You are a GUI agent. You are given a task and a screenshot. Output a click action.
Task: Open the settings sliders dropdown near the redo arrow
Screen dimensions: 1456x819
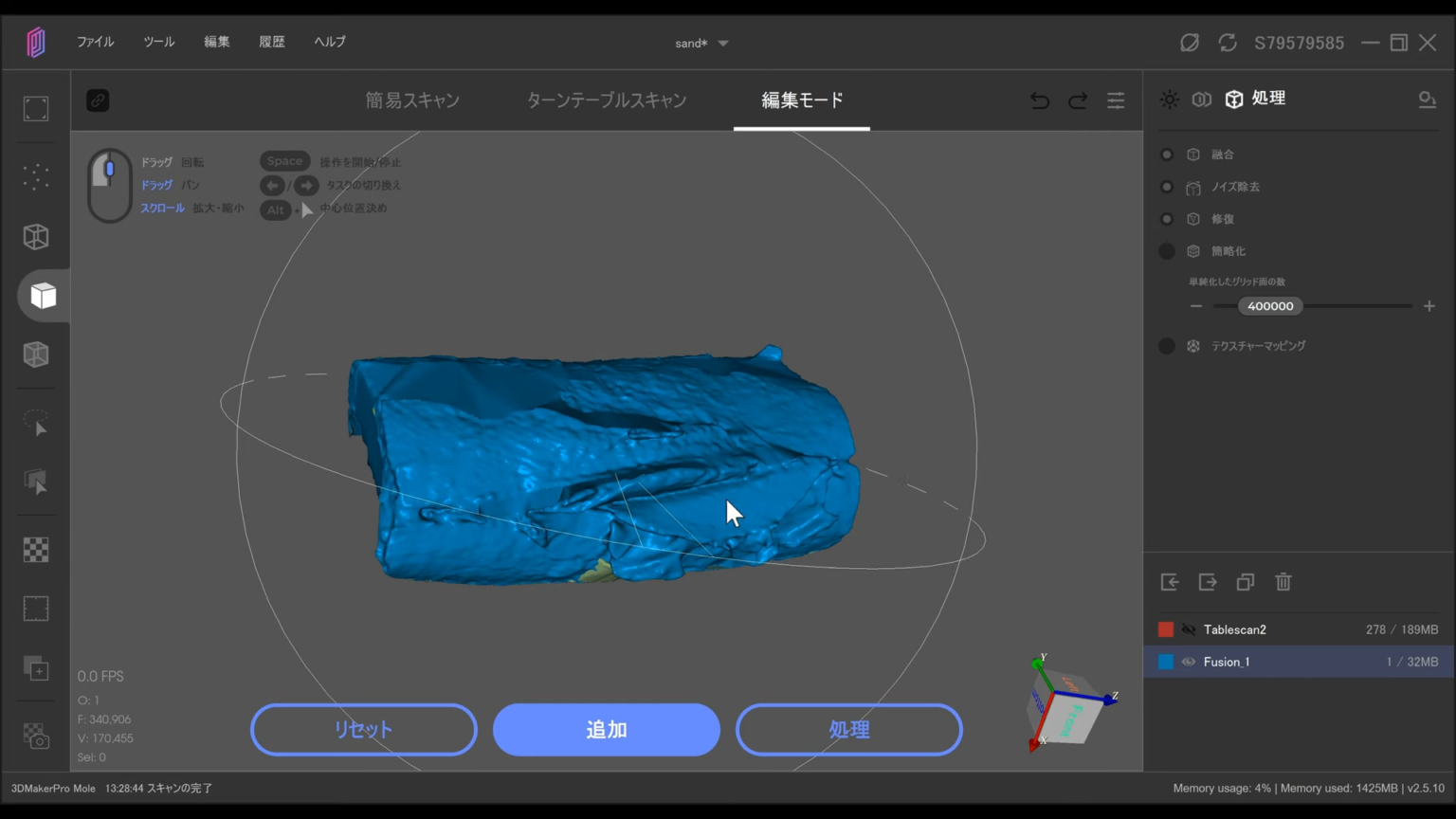point(1116,100)
